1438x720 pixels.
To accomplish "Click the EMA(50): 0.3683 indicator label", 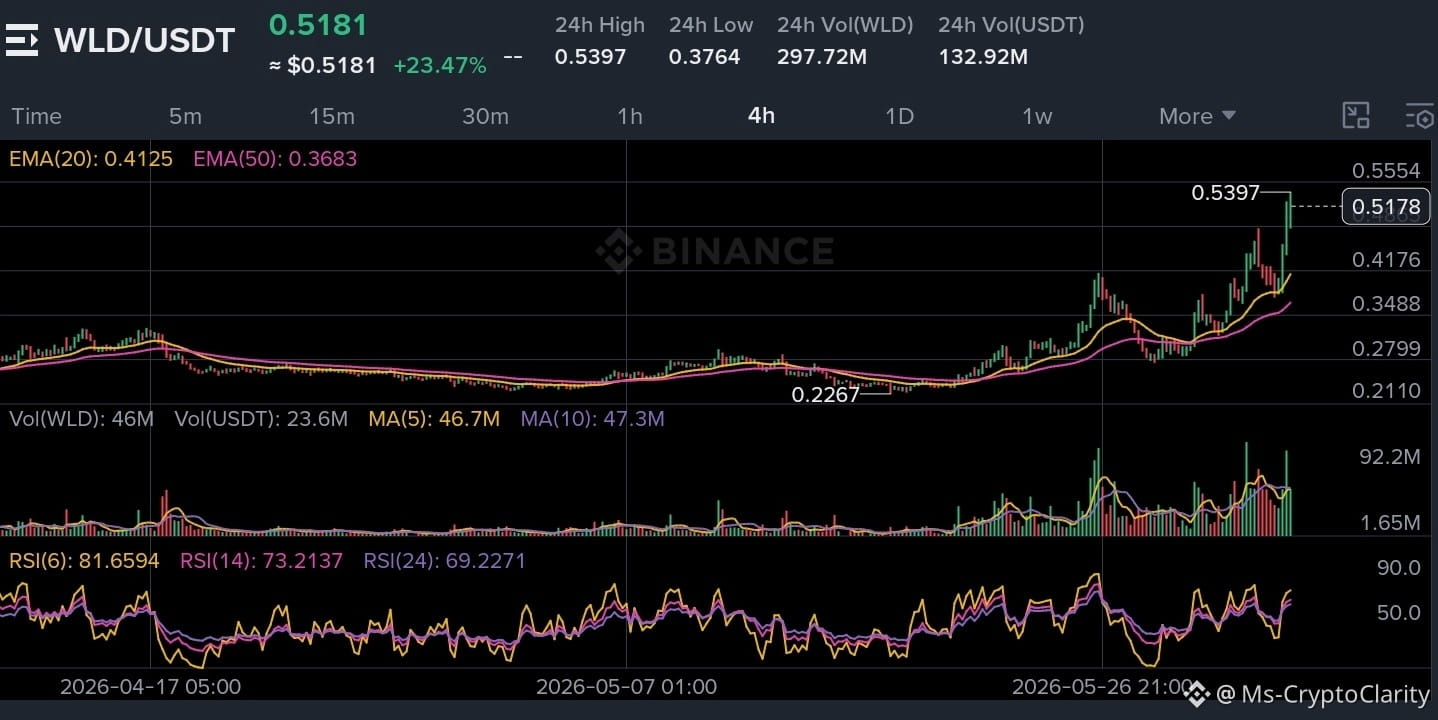I will click(x=275, y=158).
